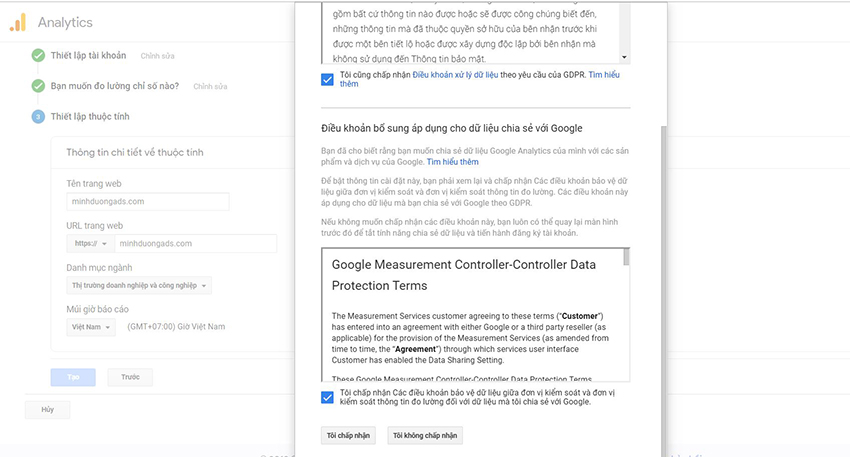Click scroll down arrow in top terms box
This screenshot has width=850, height=457.
[x=624, y=57]
